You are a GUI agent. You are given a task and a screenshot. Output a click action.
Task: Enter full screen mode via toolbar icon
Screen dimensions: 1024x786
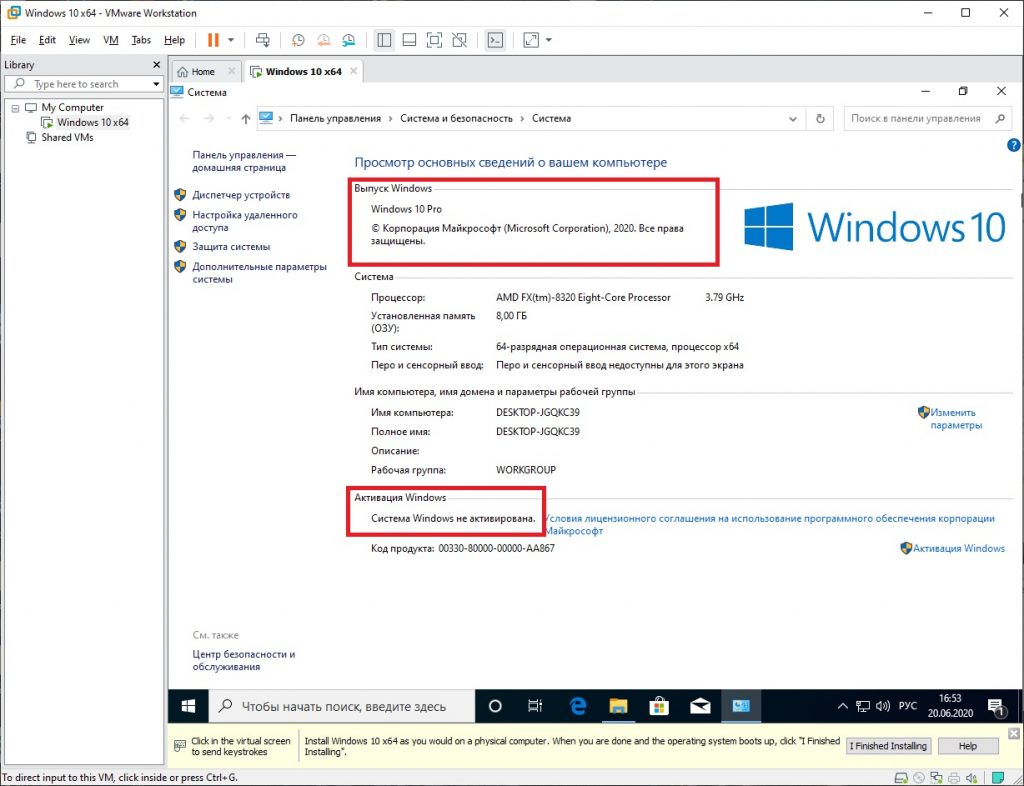tap(434, 40)
